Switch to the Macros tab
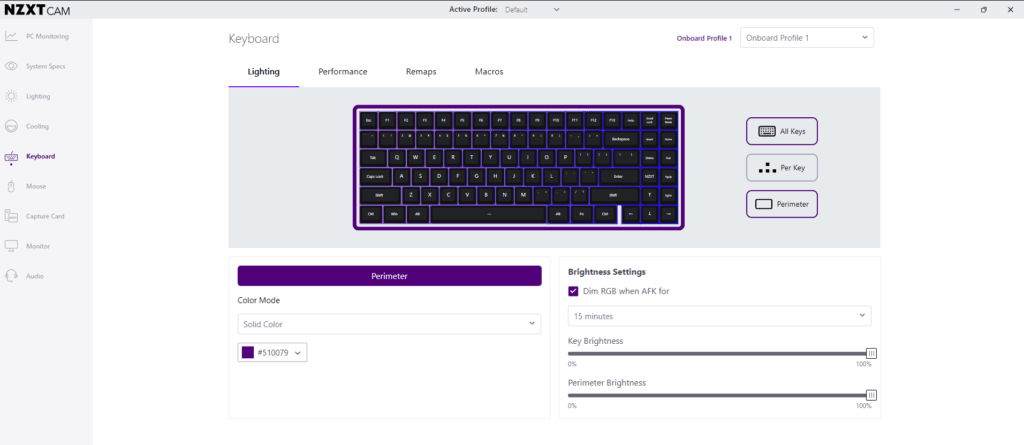Screen dimensions: 1024x445 click(x=489, y=72)
